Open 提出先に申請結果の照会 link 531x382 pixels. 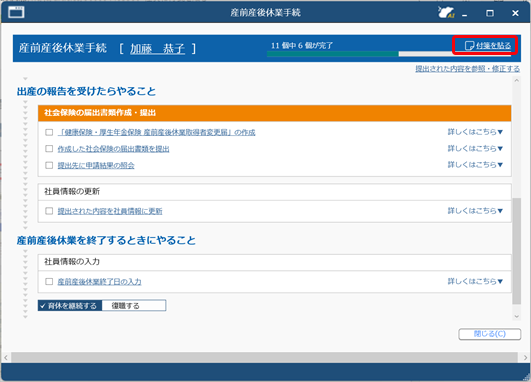[x=96, y=166]
